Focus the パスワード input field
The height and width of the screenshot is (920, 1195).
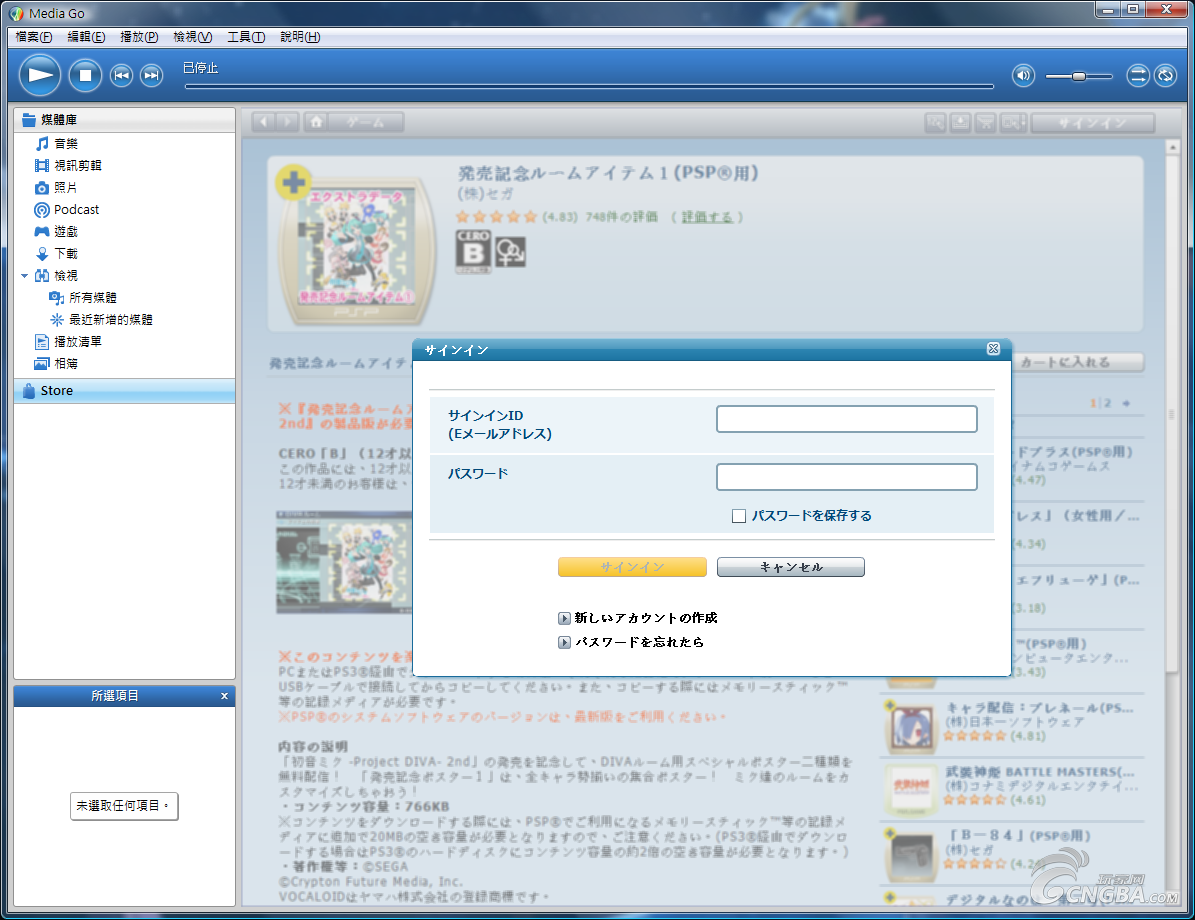coord(847,477)
